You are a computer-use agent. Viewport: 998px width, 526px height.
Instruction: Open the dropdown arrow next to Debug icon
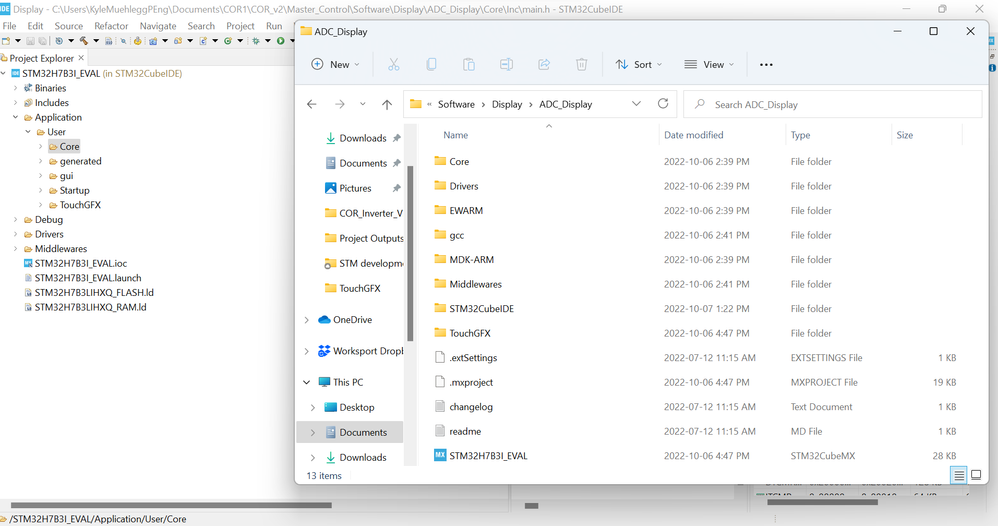click(x=268, y=41)
